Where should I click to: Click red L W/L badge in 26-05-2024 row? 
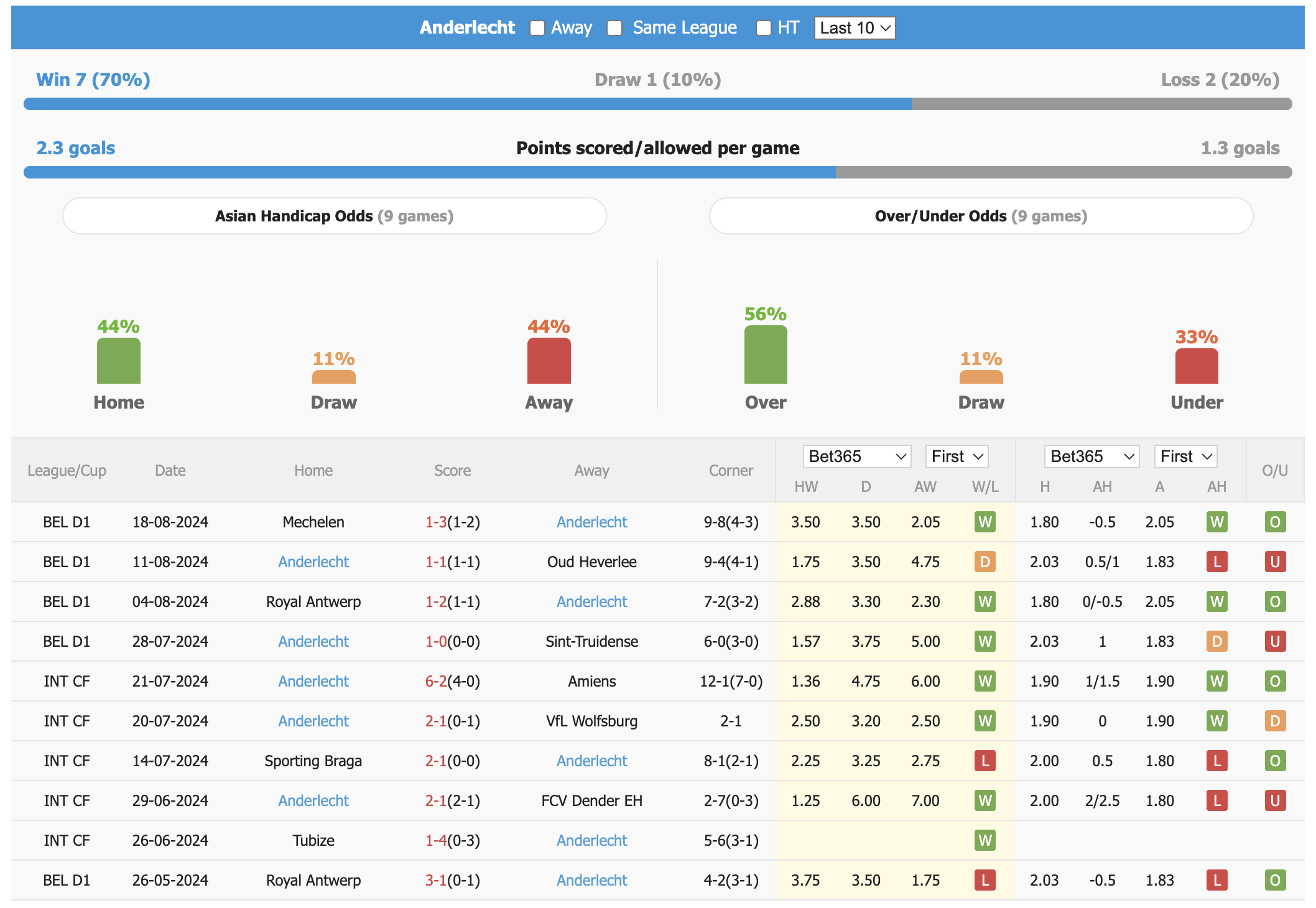tap(985, 880)
